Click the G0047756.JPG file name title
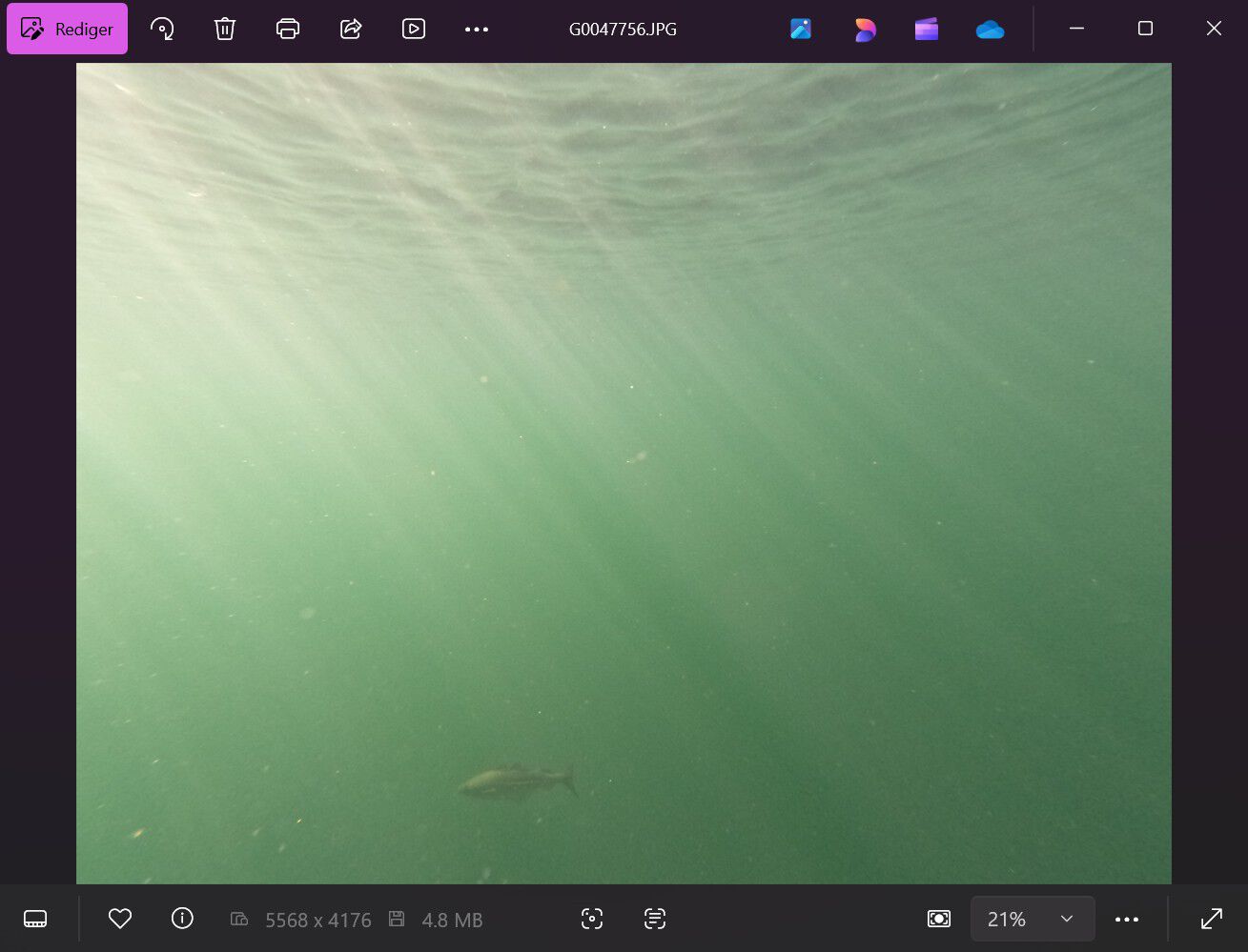Viewport: 1248px width, 952px height. click(623, 29)
